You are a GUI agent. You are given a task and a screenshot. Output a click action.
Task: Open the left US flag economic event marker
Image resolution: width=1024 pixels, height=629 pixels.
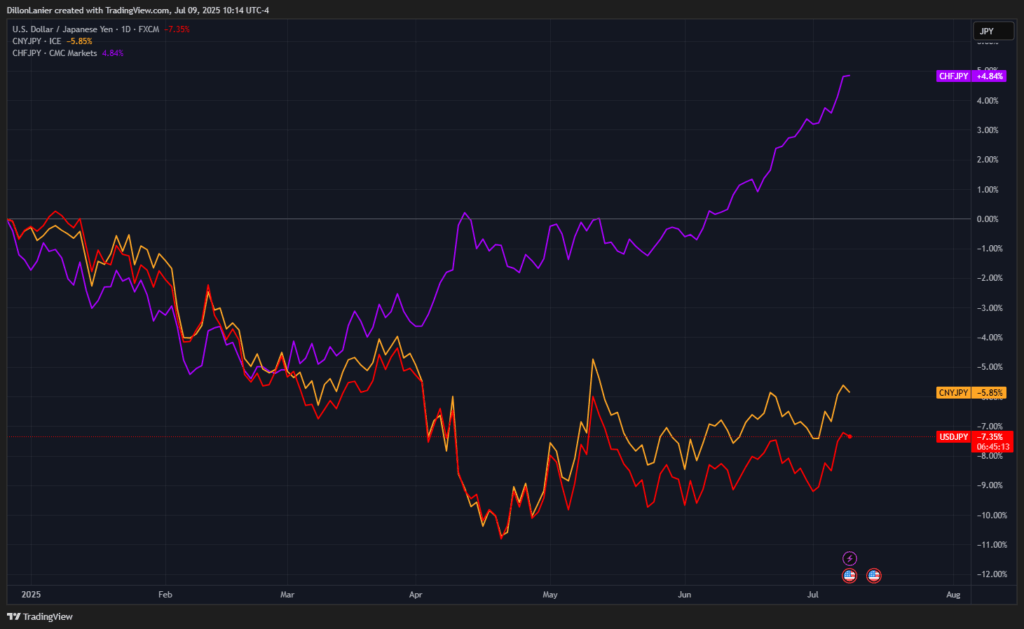(850, 575)
